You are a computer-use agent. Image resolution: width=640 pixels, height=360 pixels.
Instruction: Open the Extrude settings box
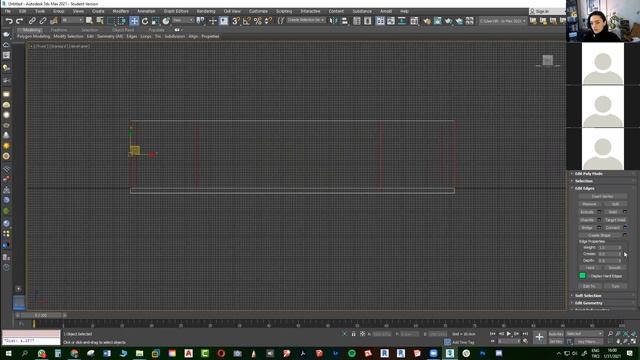[x=599, y=212]
